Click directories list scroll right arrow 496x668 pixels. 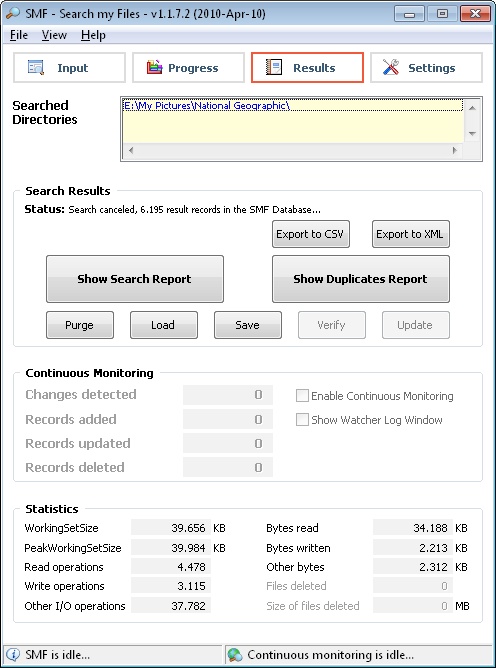(x=455, y=150)
